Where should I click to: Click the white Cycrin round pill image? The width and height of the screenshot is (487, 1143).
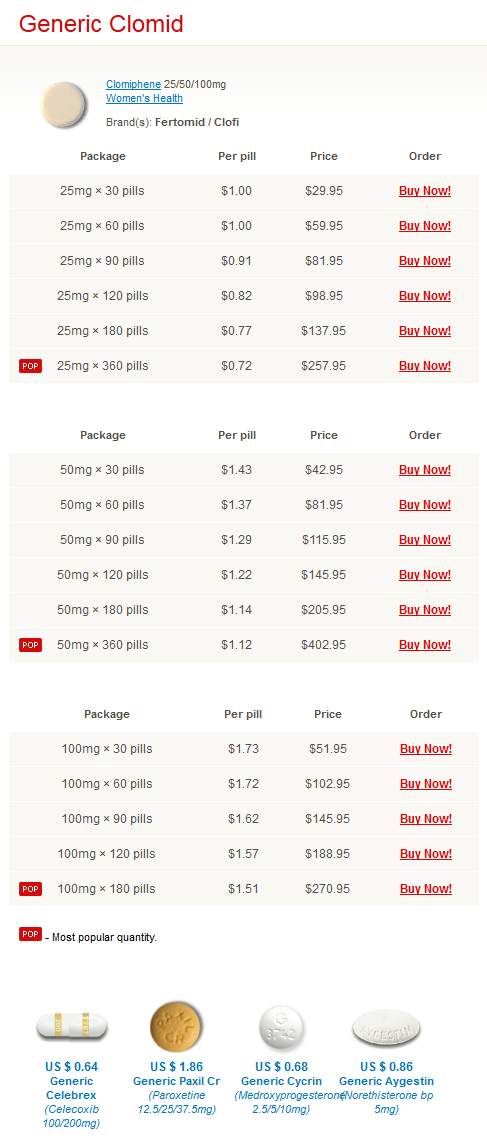click(x=281, y=1028)
